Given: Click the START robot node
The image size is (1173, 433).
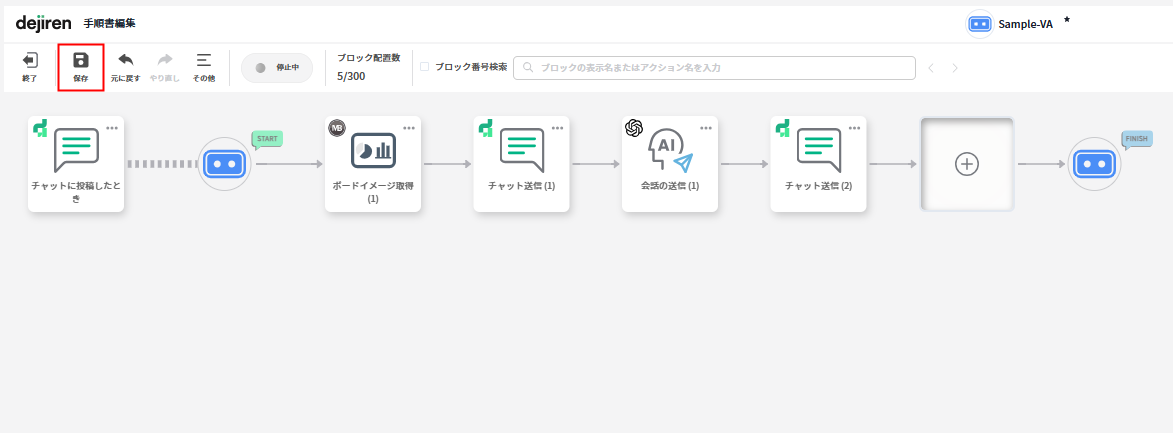Looking at the screenshot, I should (223, 163).
